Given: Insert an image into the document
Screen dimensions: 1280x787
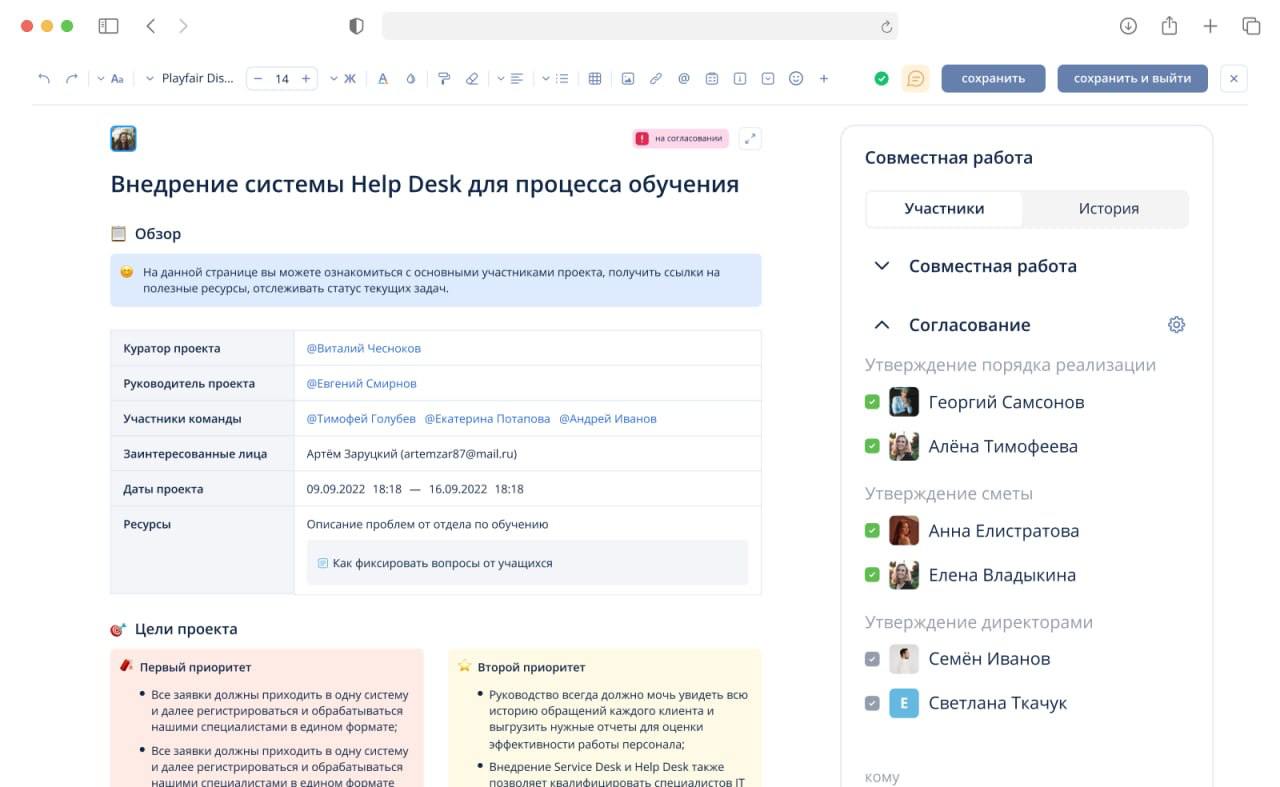Looking at the screenshot, I should coord(627,78).
